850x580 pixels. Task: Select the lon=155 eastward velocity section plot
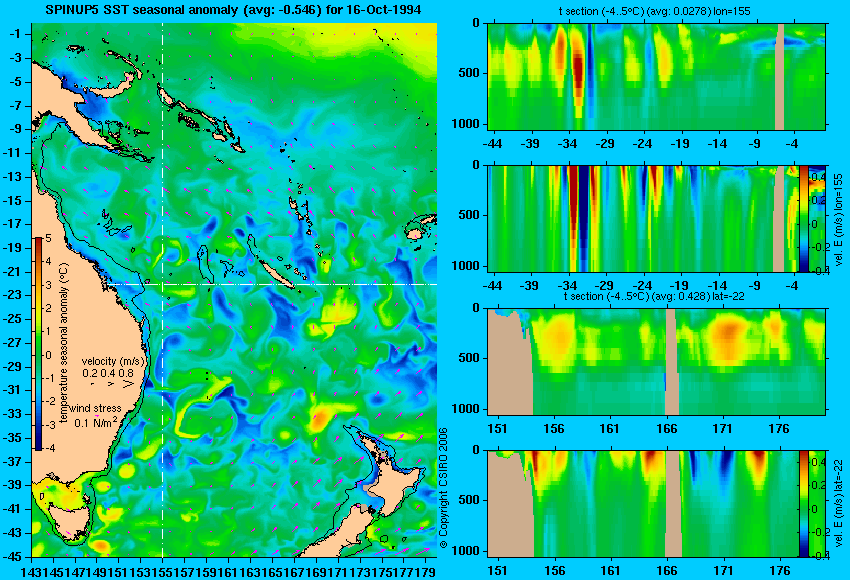pyautogui.click(x=643, y=218)
